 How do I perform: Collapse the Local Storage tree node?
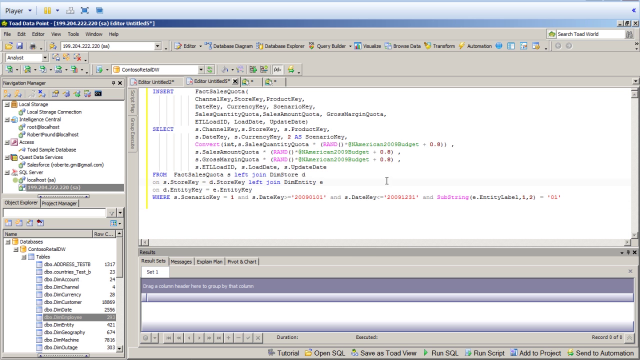pos(7,104)
